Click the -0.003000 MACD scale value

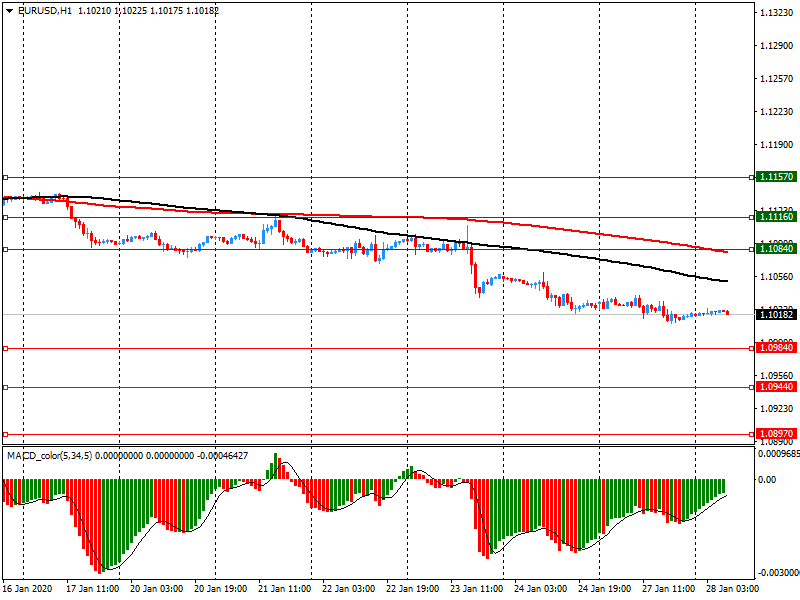pyautogui.click(x=776, y=573)
